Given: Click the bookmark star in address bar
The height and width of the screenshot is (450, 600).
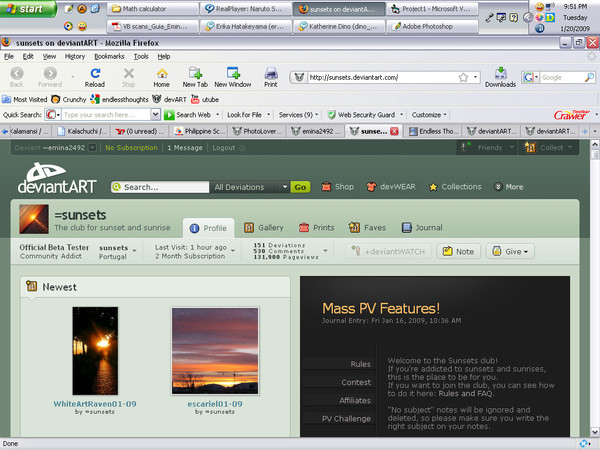Looking at the screenshot, I should (x=463, y=78).
